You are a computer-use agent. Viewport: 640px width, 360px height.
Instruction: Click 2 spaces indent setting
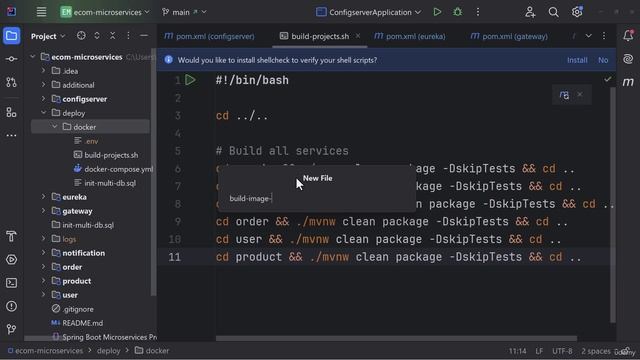point(596,351)
